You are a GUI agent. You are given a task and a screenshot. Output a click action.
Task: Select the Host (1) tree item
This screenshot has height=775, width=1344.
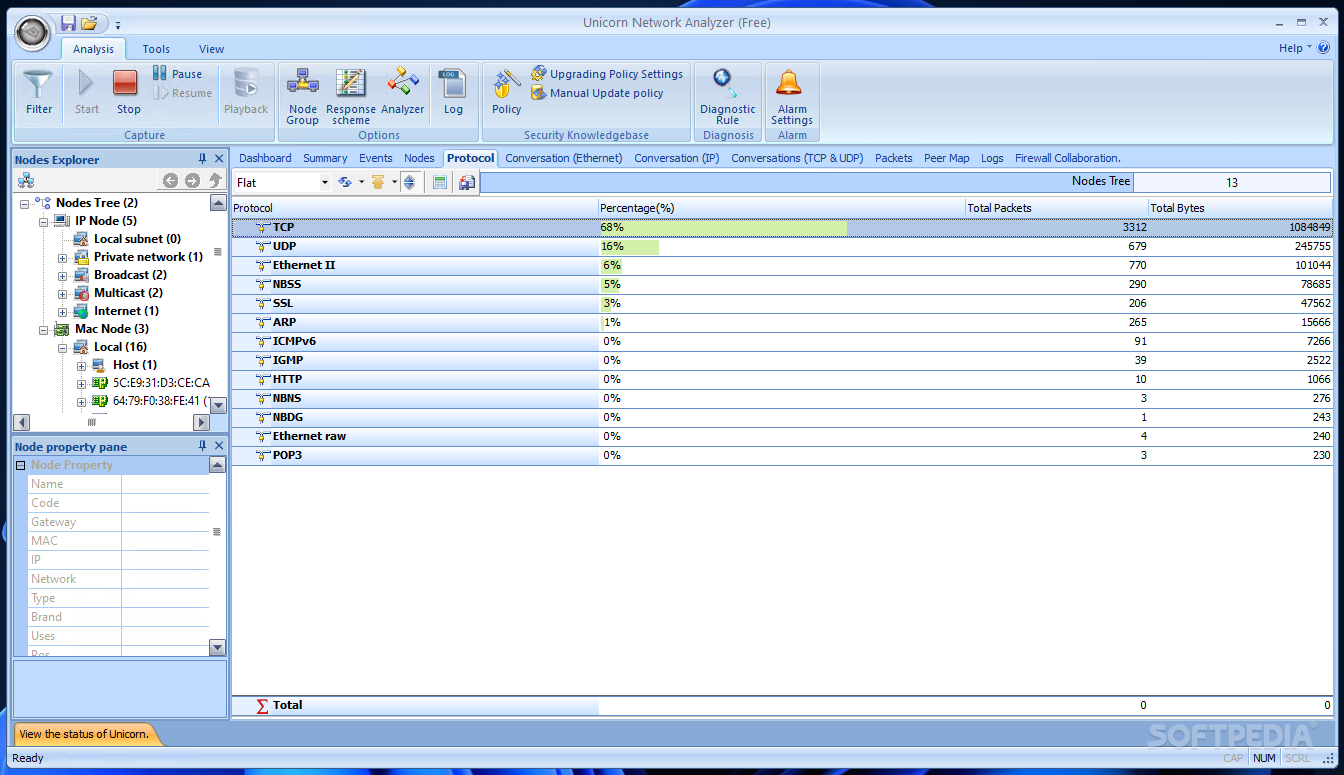tap(134, 365)
